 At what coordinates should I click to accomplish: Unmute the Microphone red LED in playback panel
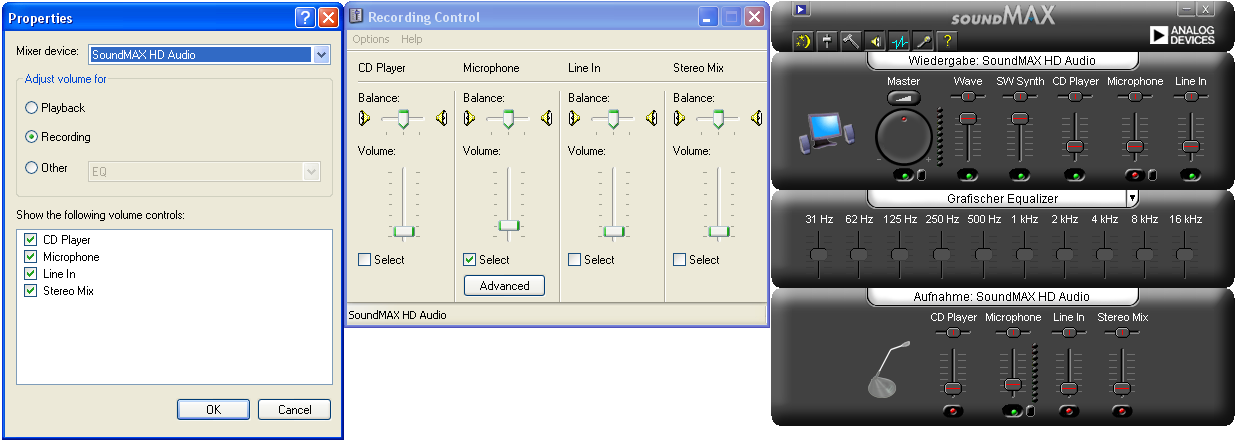click(x=1134, y=176)
